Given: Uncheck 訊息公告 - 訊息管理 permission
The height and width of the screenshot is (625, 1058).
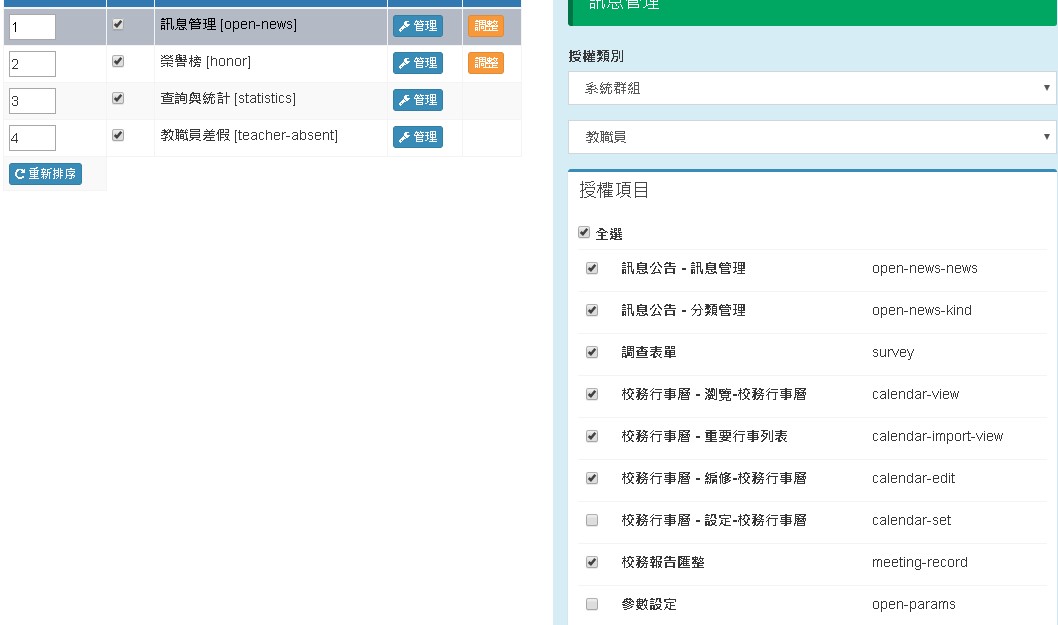Looking at the screenshot, I should pos(592,268).
